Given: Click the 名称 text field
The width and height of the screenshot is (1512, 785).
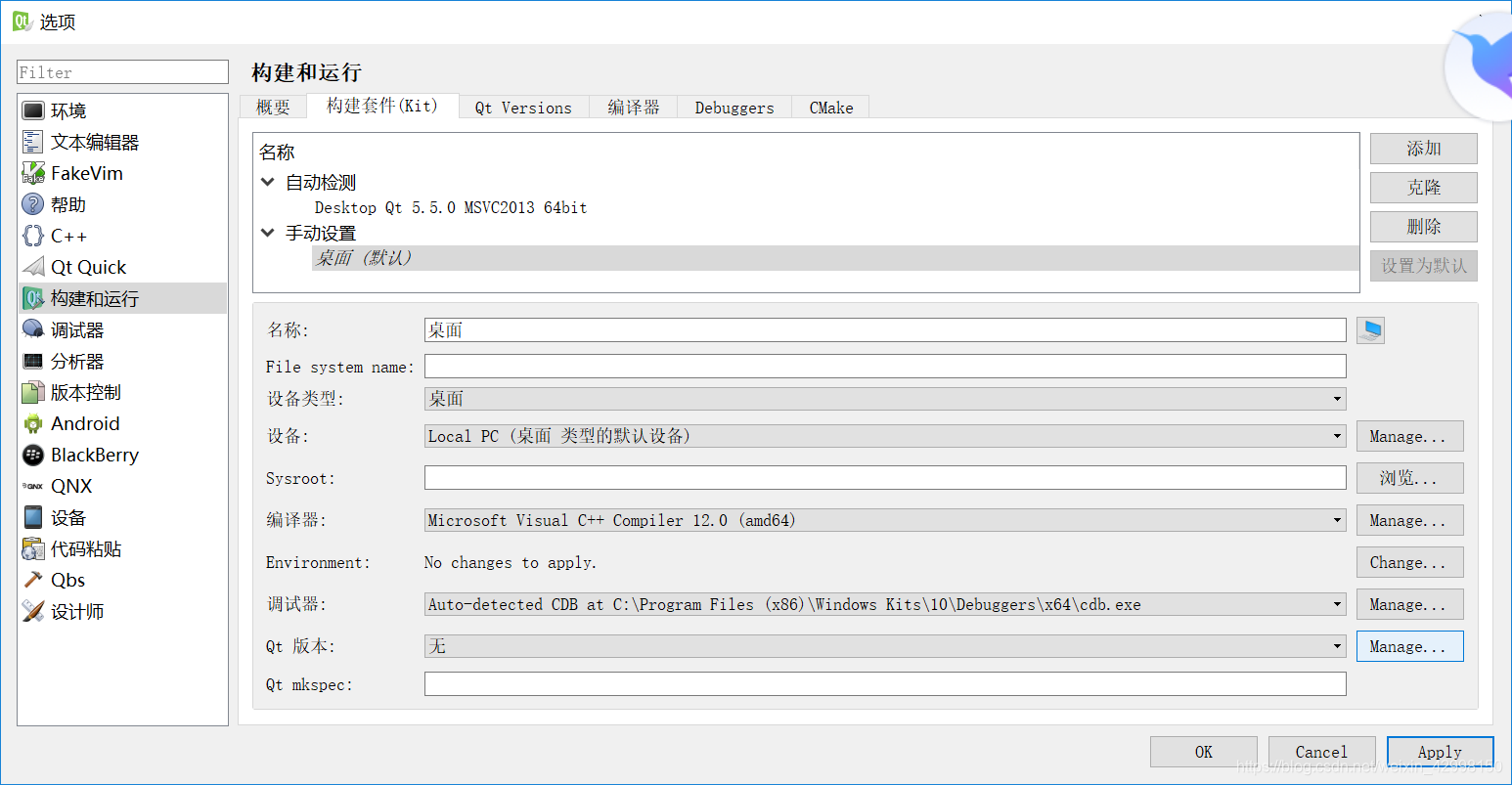Looking at the screenshot, I should click(x=885, y=330).
